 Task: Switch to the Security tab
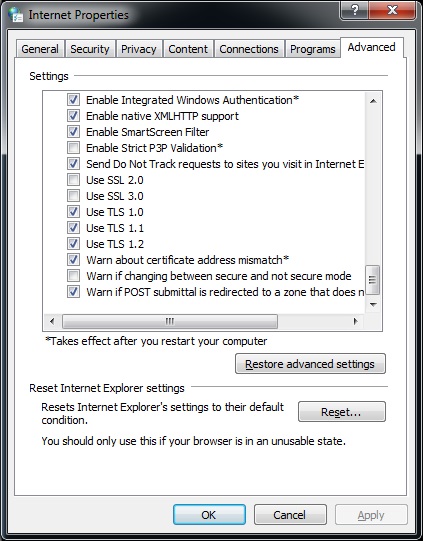coord(90,49)
